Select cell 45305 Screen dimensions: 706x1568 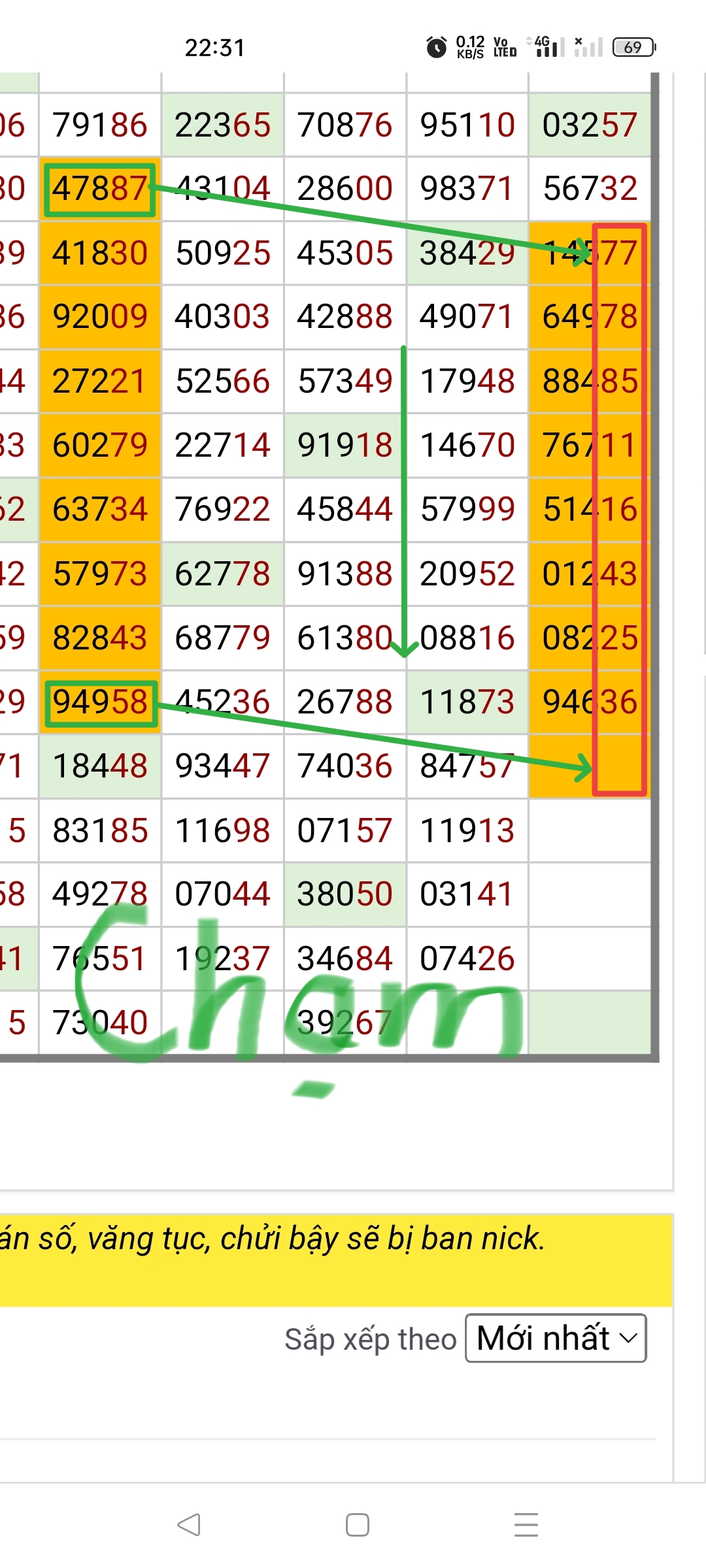tap(345, 253)
